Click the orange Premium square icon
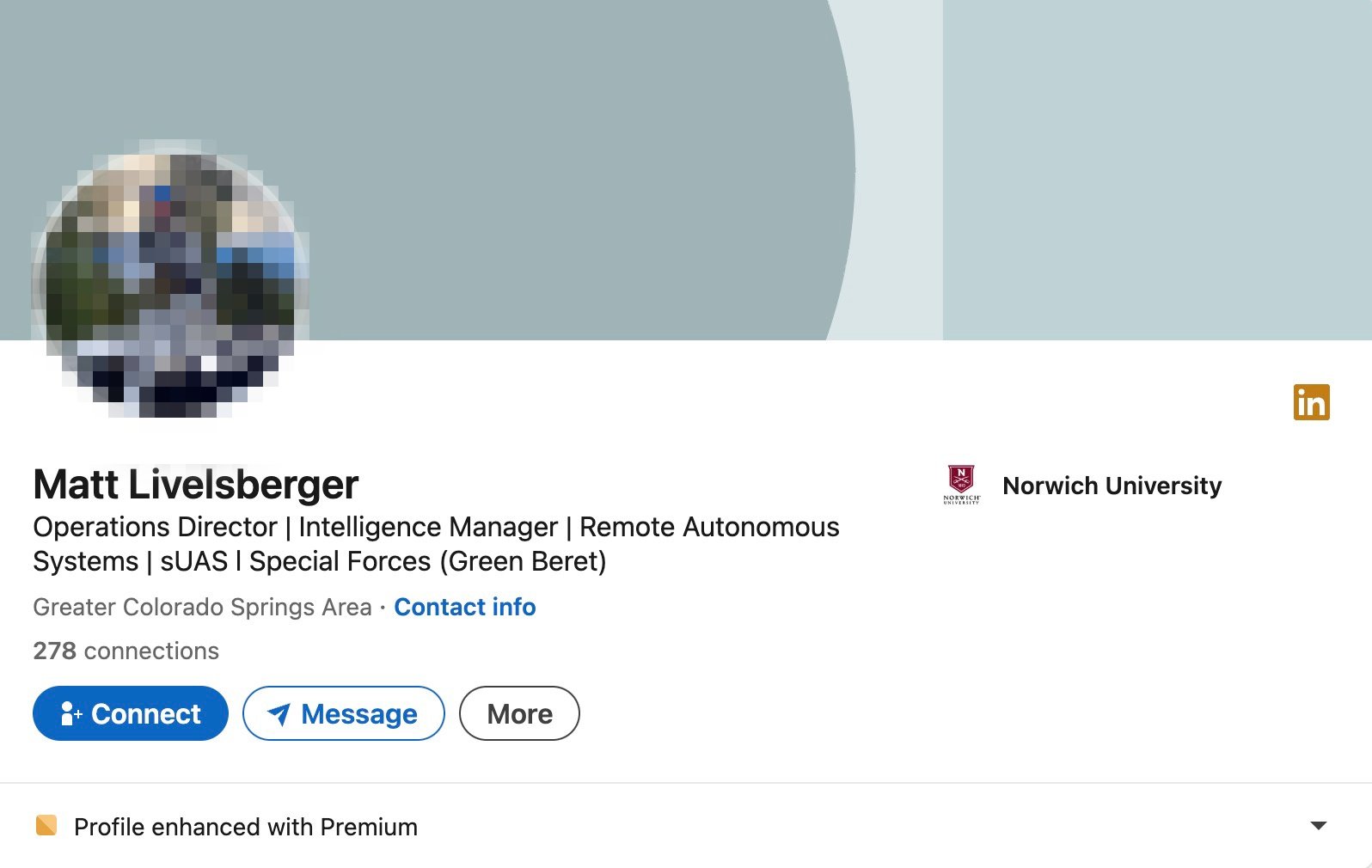1372x868 pixels. click(46, 826)
